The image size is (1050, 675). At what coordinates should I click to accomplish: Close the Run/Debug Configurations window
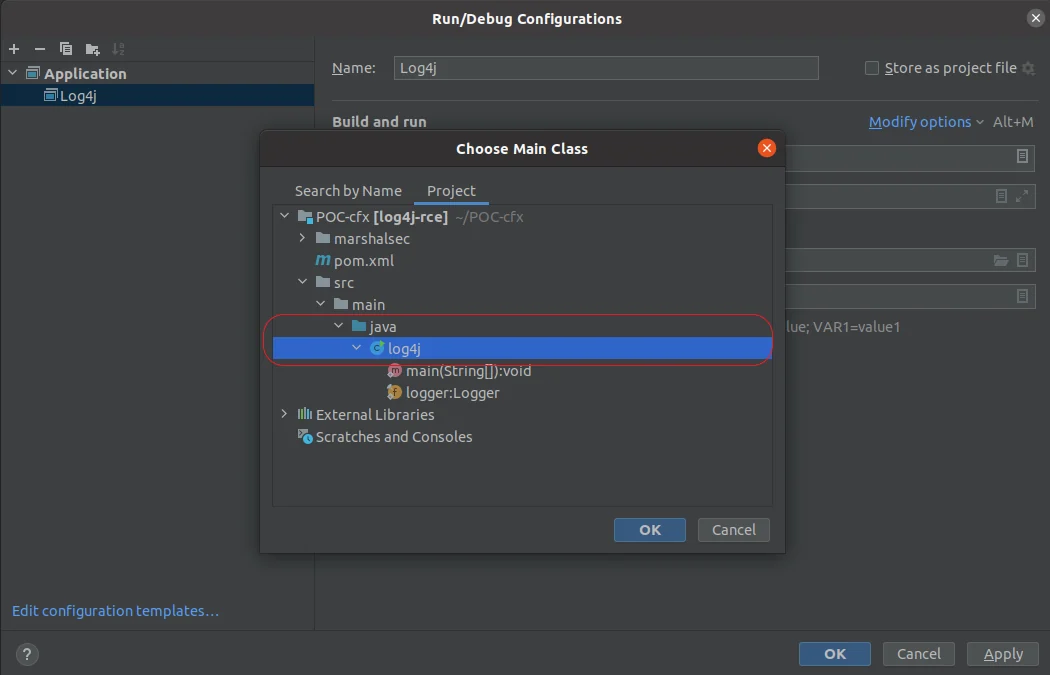click(x=1035, y=18)
